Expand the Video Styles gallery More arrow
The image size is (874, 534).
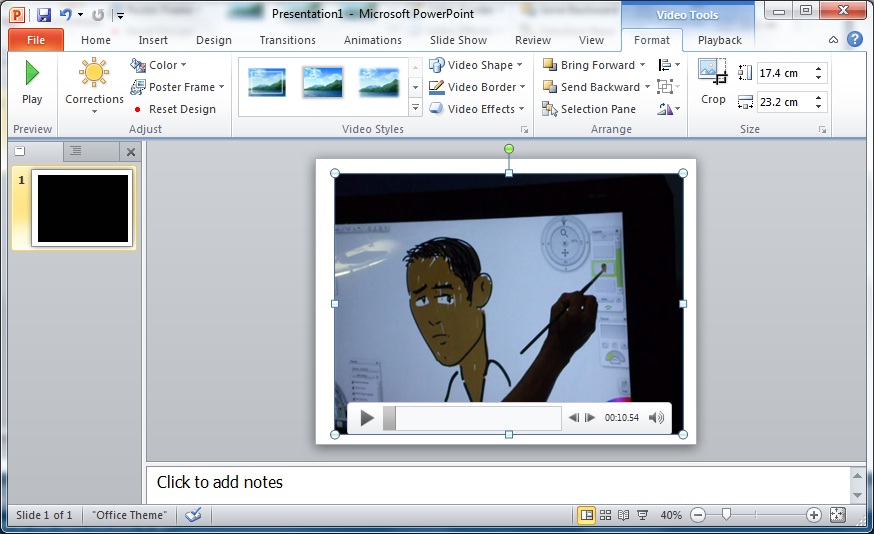[415, 107]
